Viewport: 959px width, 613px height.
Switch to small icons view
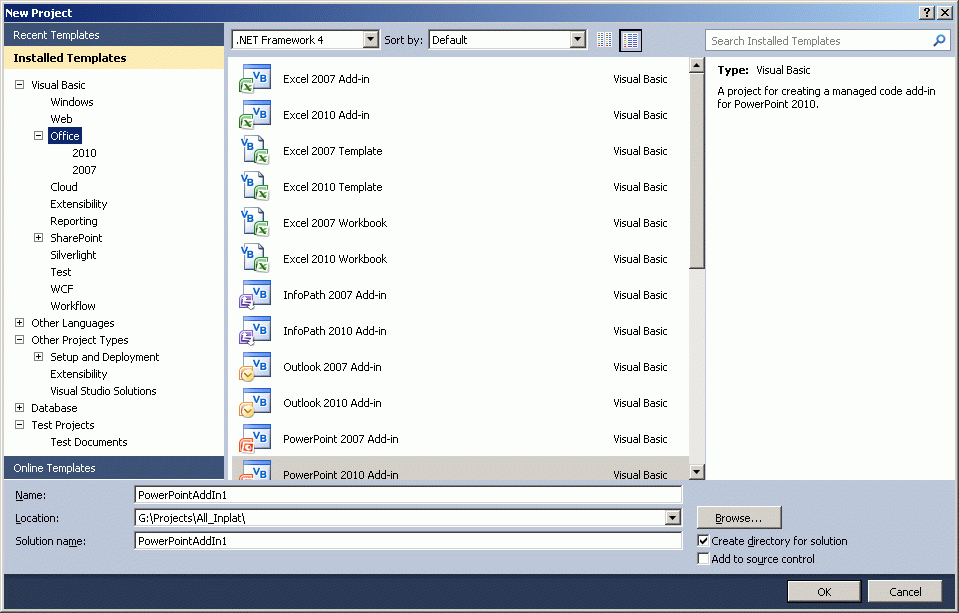(604, 40)
